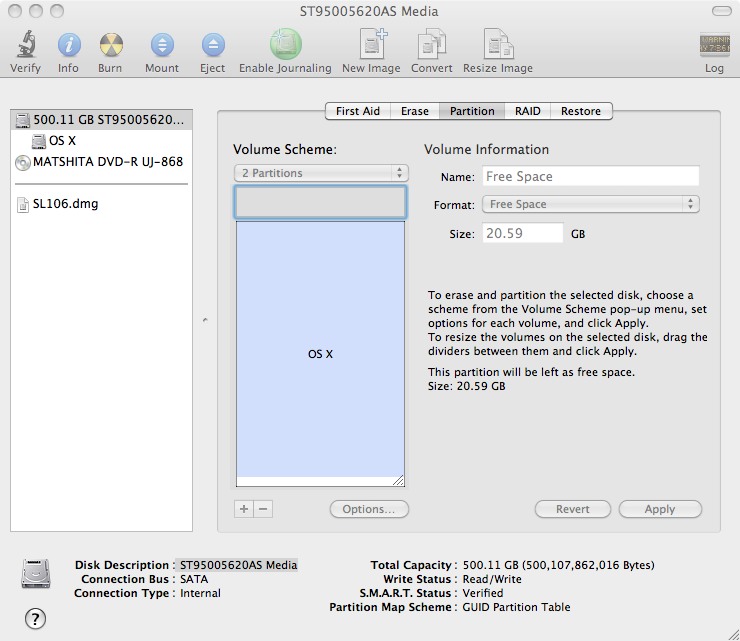The height and width of the screenshot is (641, 740).
Task: Open the Log viewer icon
Action: 715,45
